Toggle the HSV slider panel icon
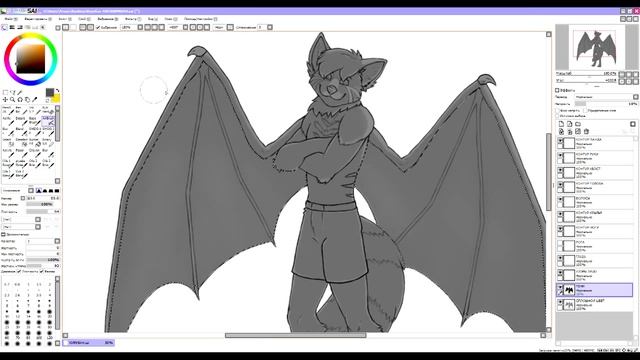This screenshot has width=640, height=360. tap(20, 27)
